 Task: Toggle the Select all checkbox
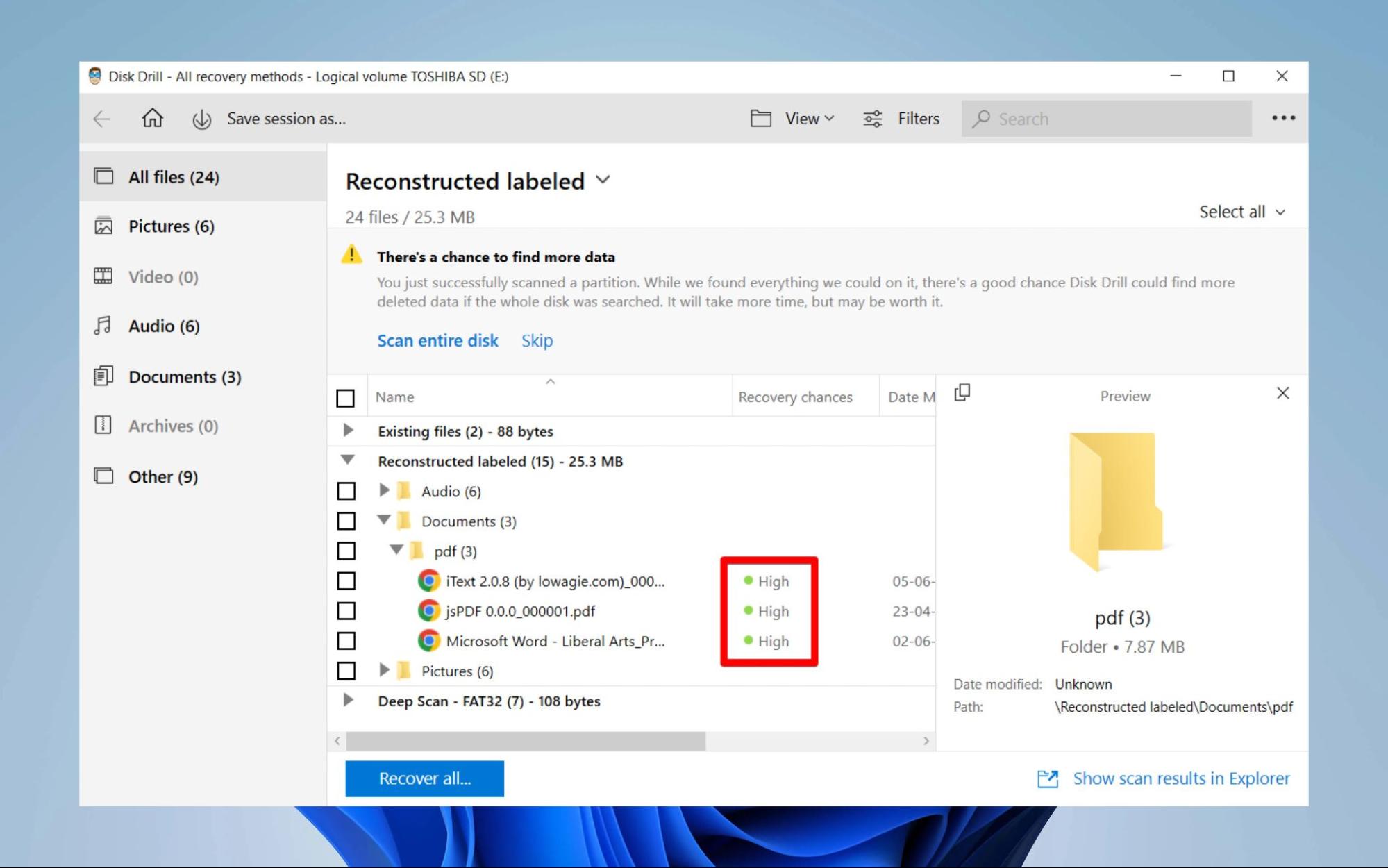[346, 397]
